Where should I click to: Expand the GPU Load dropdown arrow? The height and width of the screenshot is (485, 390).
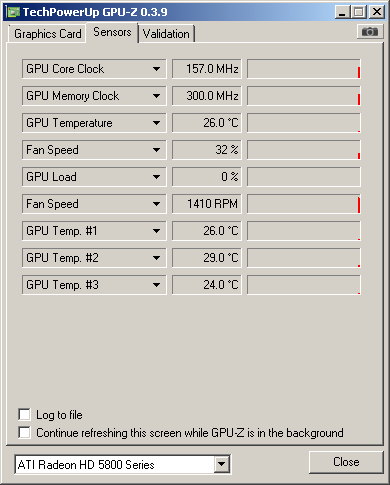156,177
